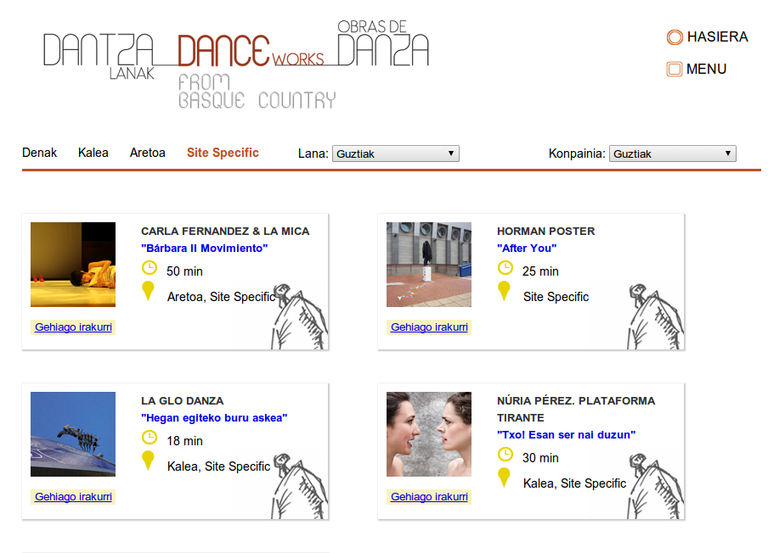Click the HASIERA circle icon

[x=675, y=37]
